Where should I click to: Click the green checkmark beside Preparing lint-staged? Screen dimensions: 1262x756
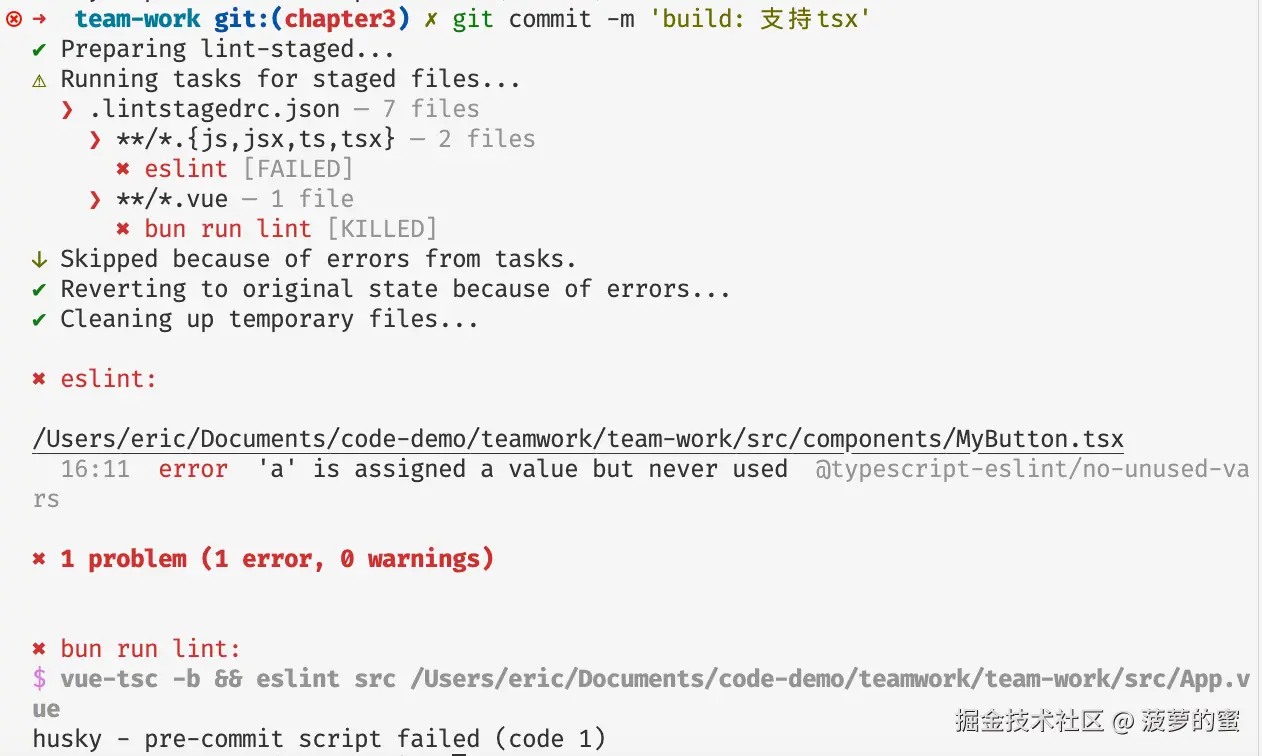pyautogui.click(x=39, y=50)
